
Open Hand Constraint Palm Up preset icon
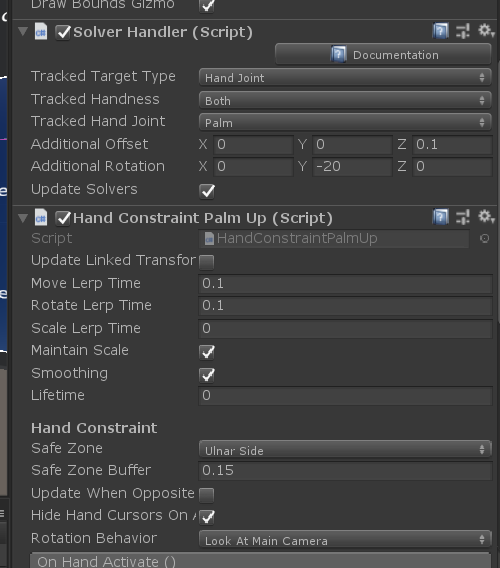coord(463,217)
